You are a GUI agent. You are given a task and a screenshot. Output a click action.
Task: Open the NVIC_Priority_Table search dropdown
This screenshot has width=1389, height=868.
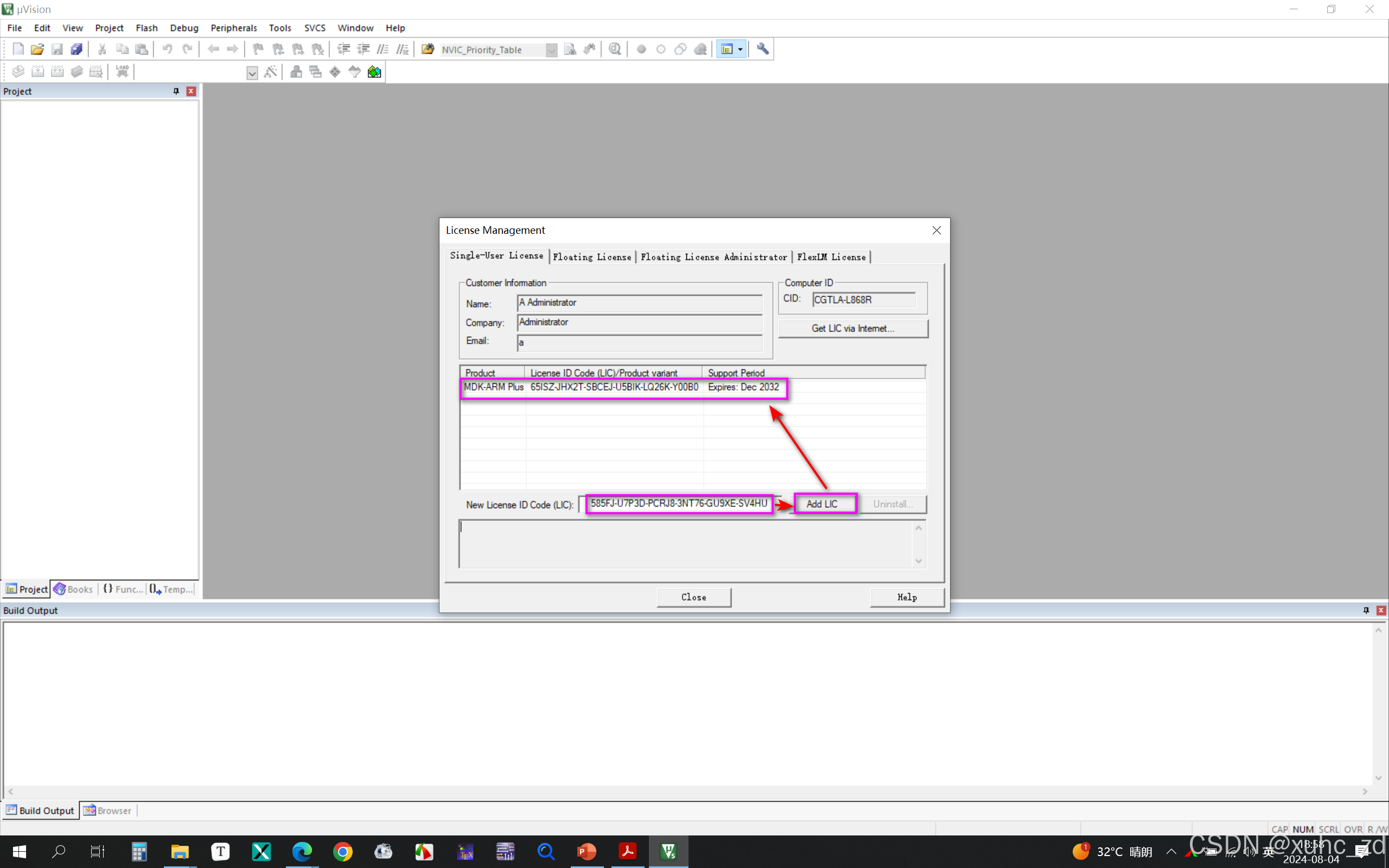pos(551,50)
